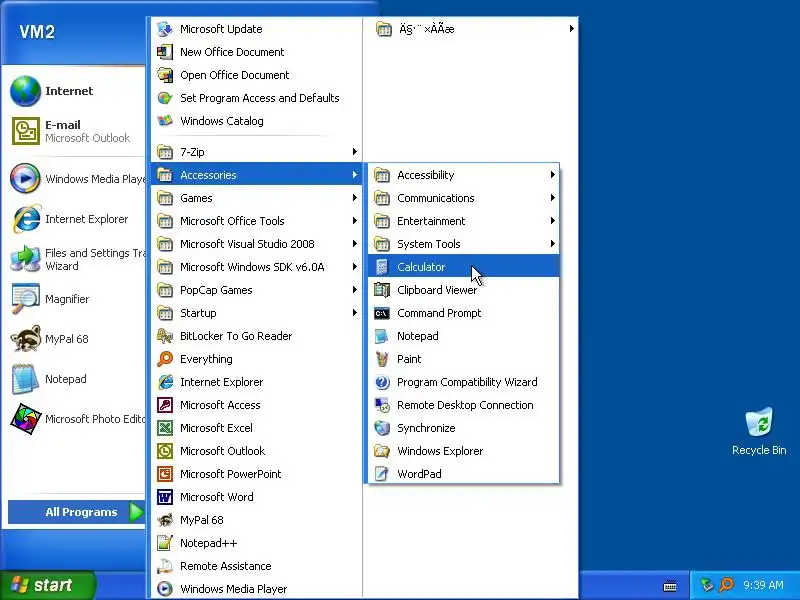Launch Command Prompt icon in Accessories
800x600 pixels.
click(382, 313)
